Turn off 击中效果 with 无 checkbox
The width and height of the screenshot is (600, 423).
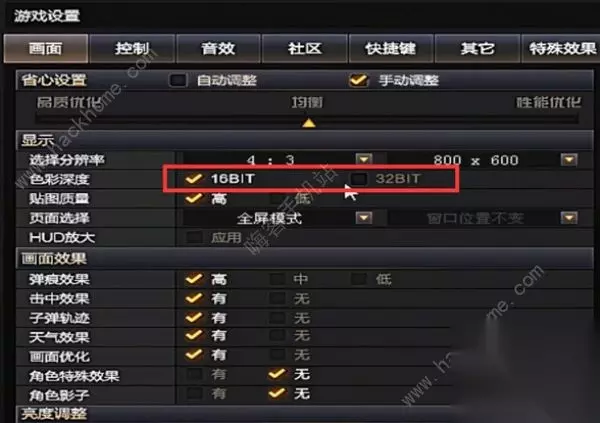point(277,298)
